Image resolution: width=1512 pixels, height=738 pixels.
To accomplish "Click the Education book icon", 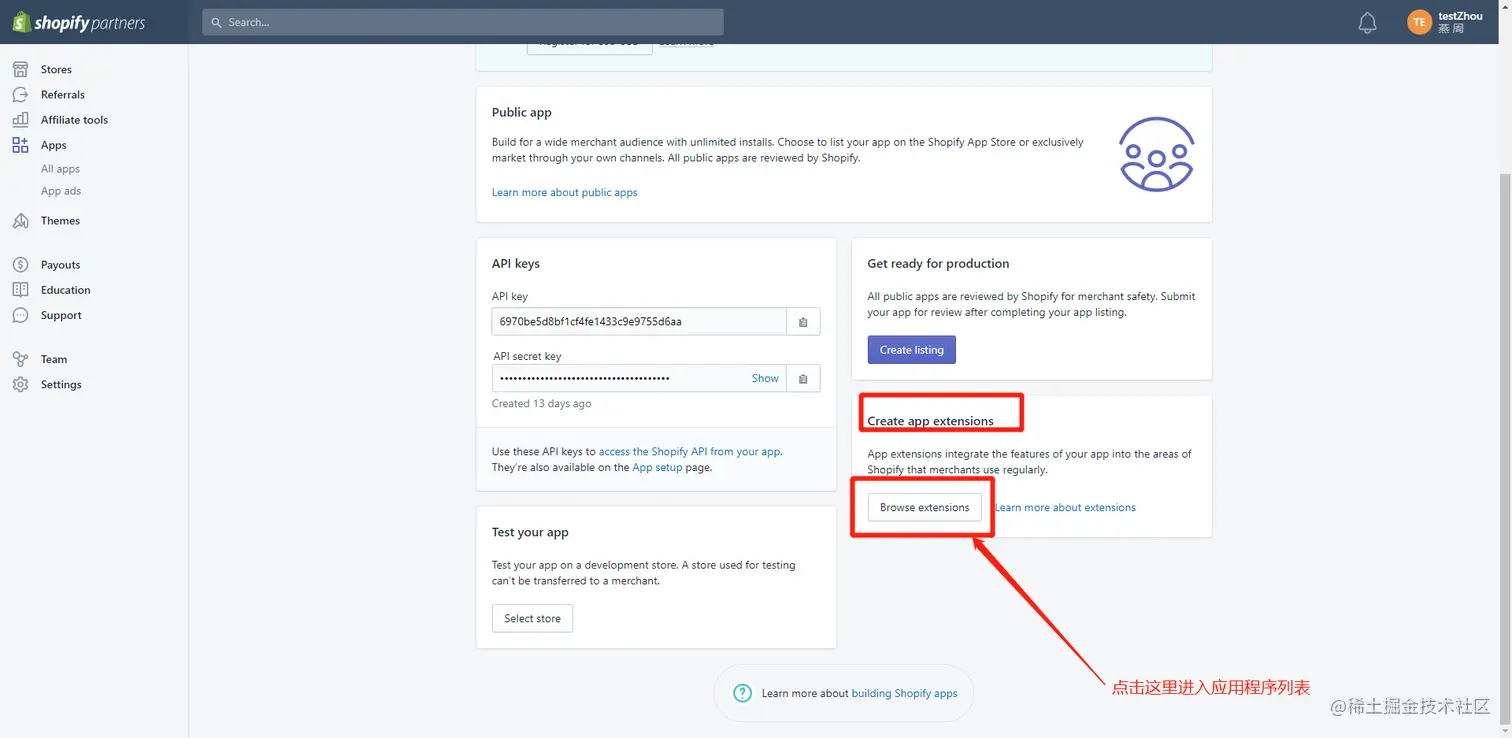I will click(x=20, y=289).
